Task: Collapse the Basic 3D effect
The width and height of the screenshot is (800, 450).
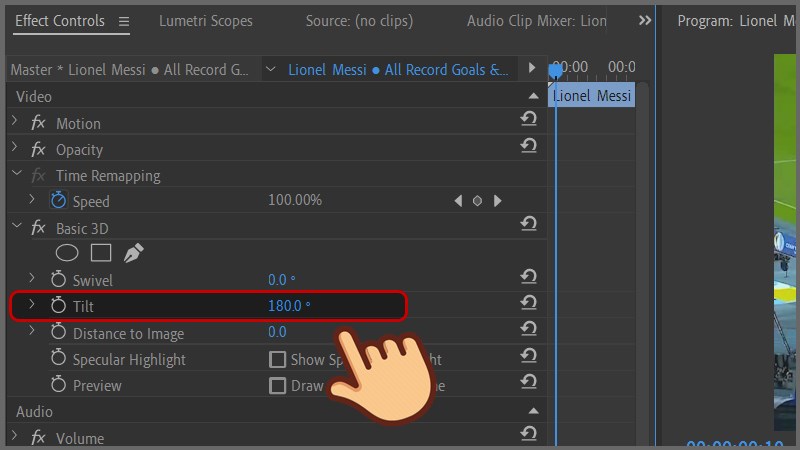Action: [17, 225]
